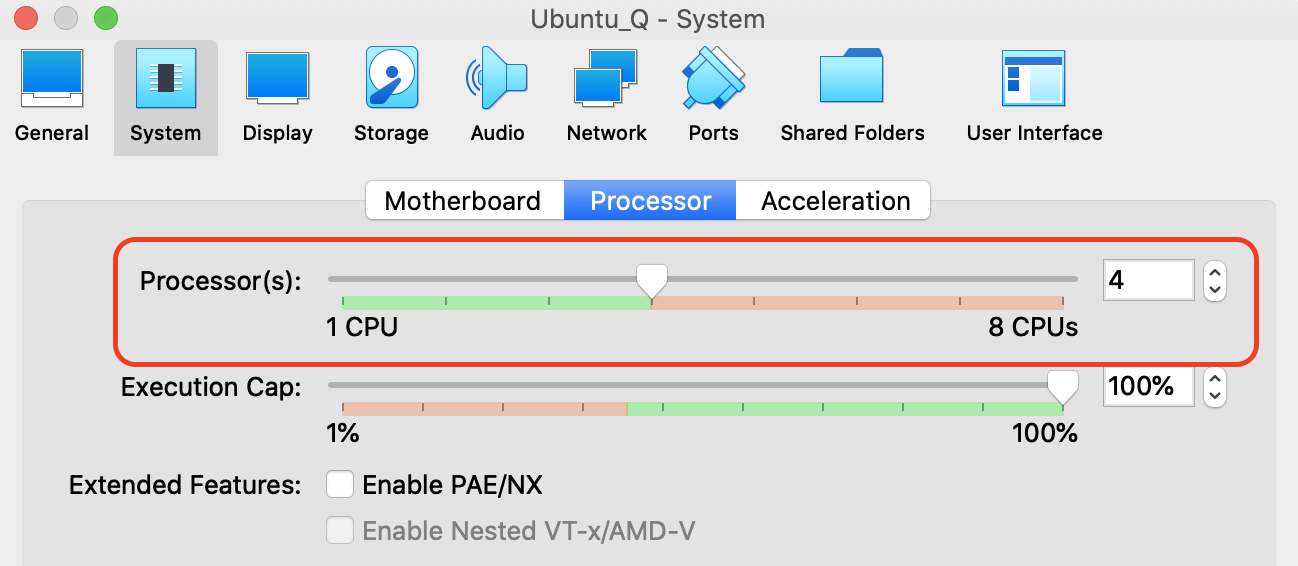Screen dimensions: 1298x566
Task: Click the Execution Cap stepper arrows
Action: [1215, 386]
